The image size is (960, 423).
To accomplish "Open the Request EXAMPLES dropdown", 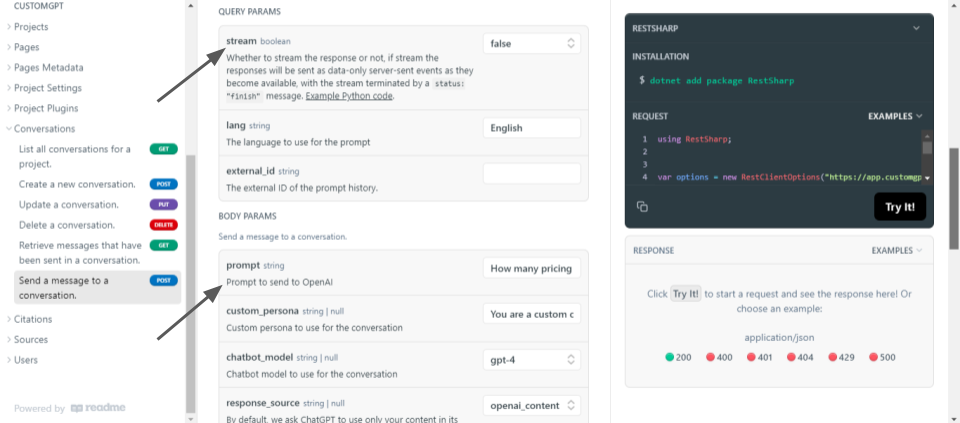I will click(895, 116).
